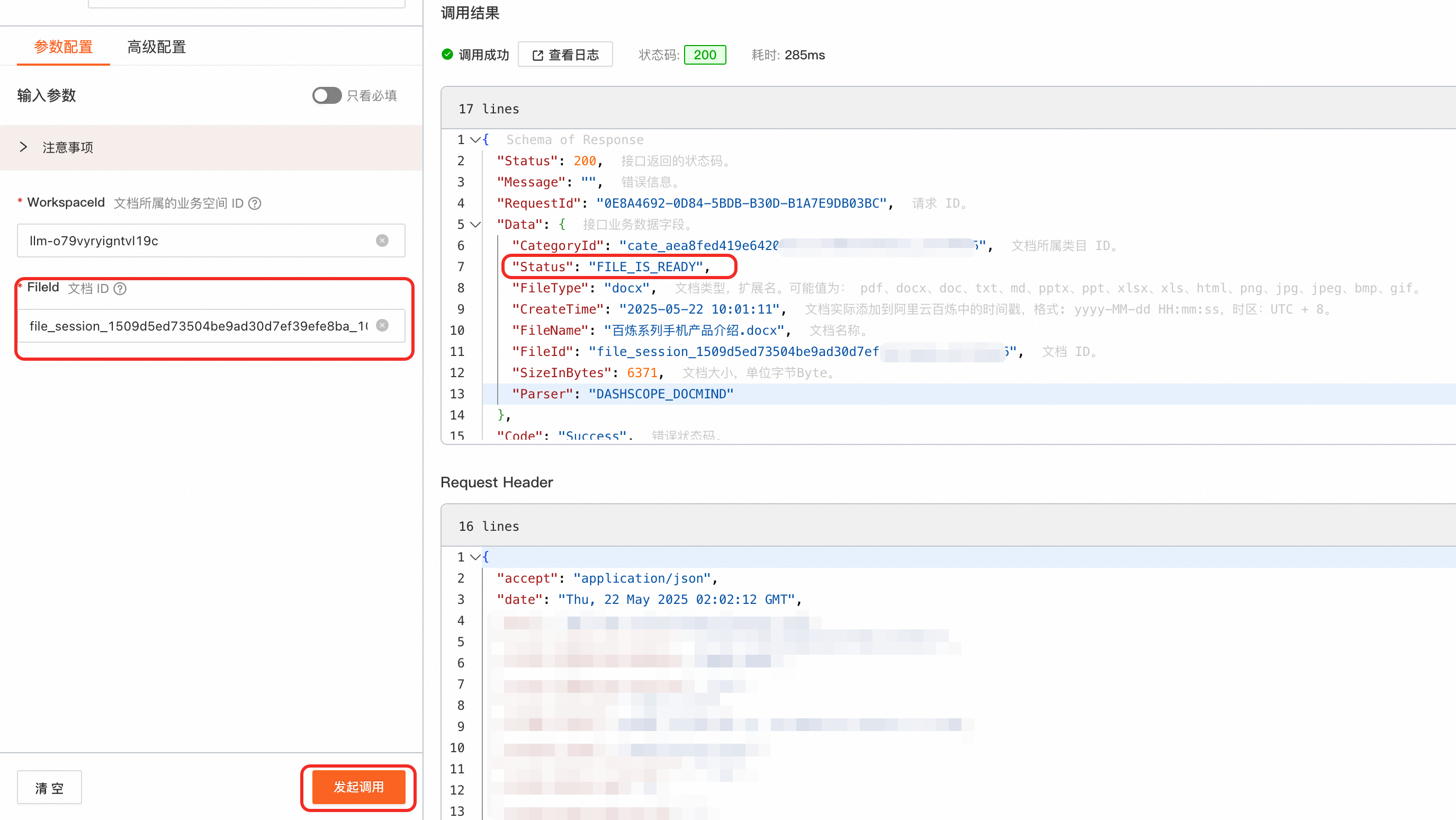1456x820 pixels.
Task: Collapse the "Data" object fold arrow
Action: (x=475, y=225)
